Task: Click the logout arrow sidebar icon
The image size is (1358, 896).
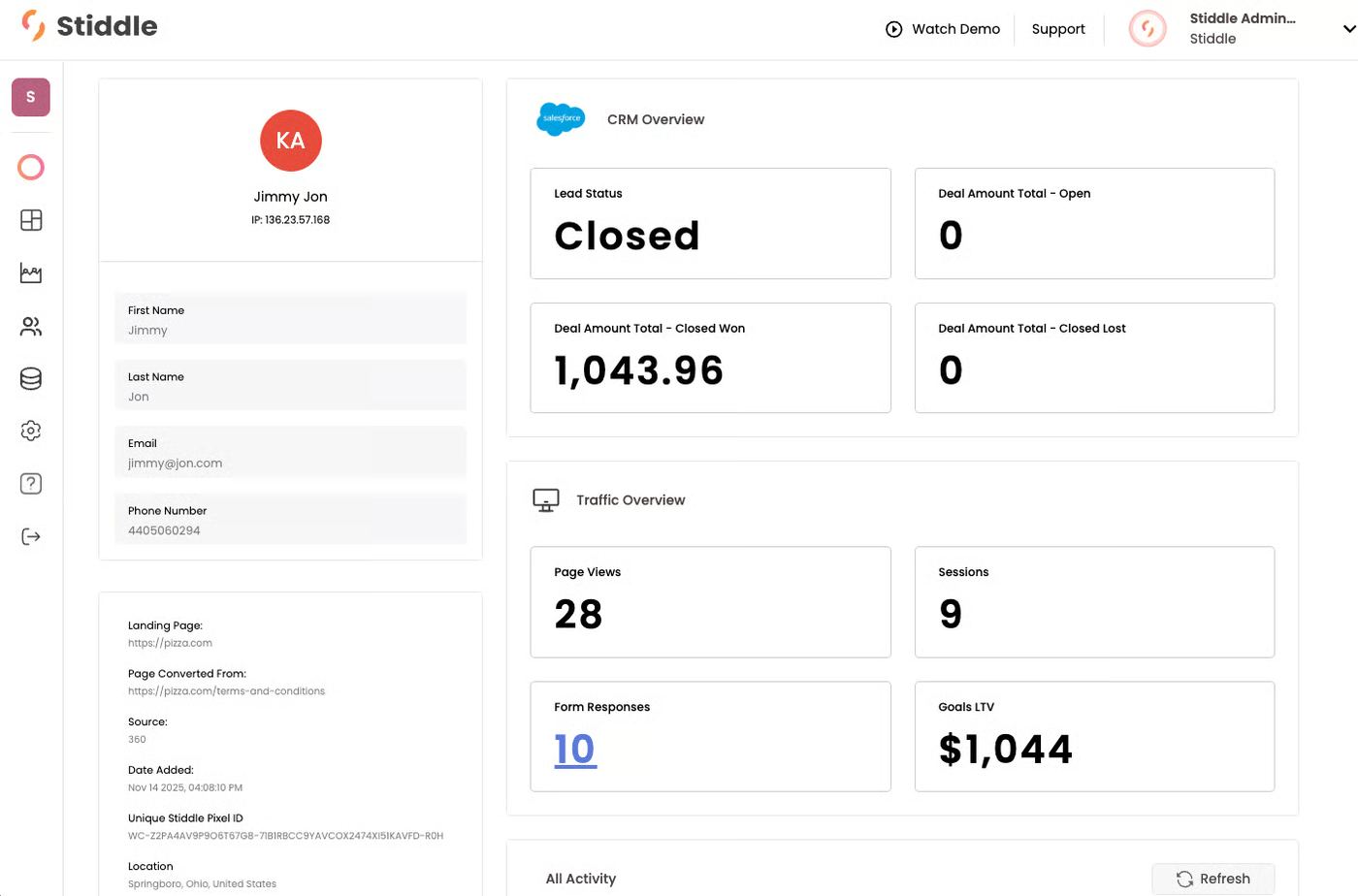Action: tap(31, 536)
